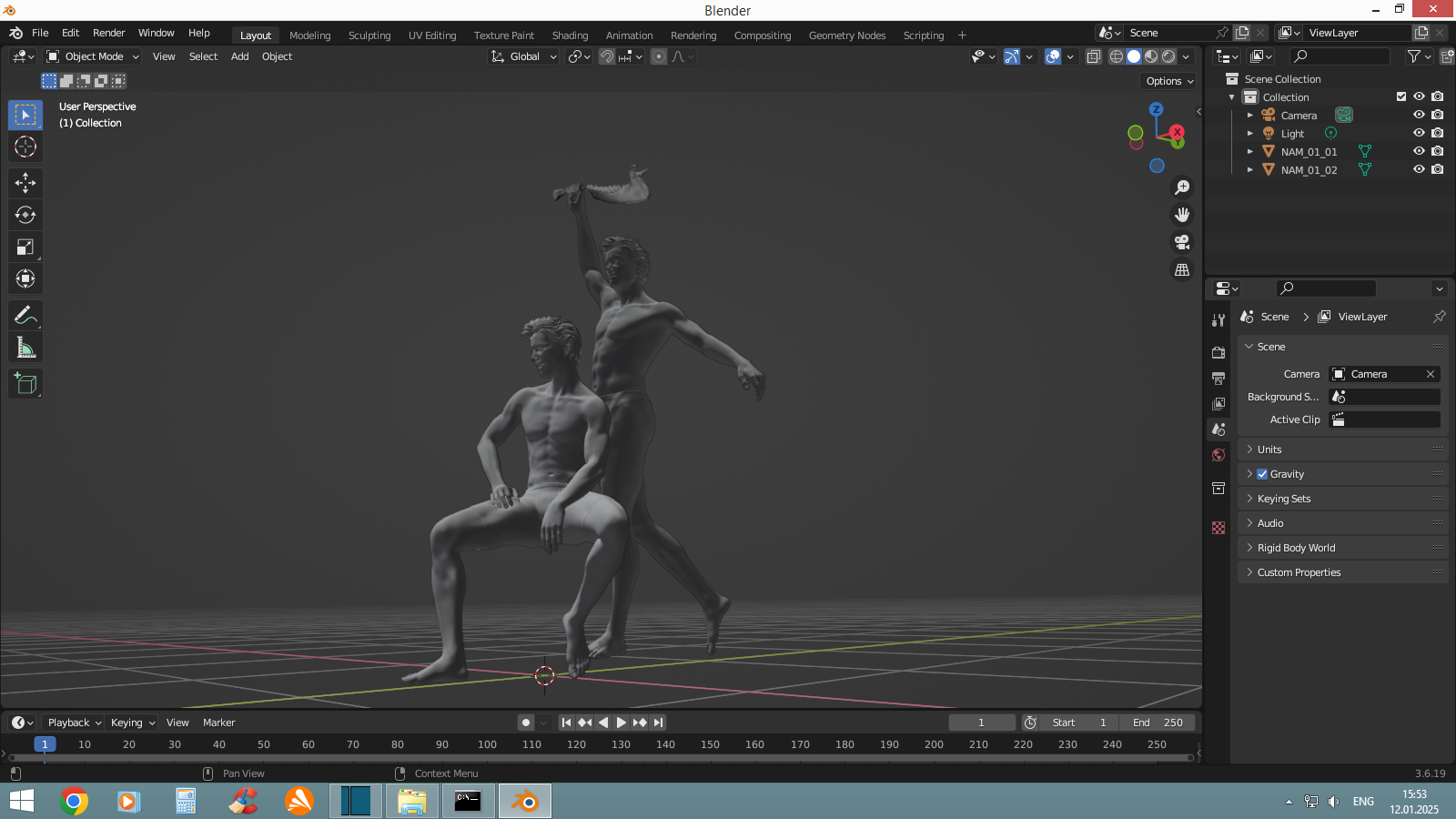Open the Output properties tab
Image resolution: width=1456 pixels, height=819 pixels.
click(1218, 378)
